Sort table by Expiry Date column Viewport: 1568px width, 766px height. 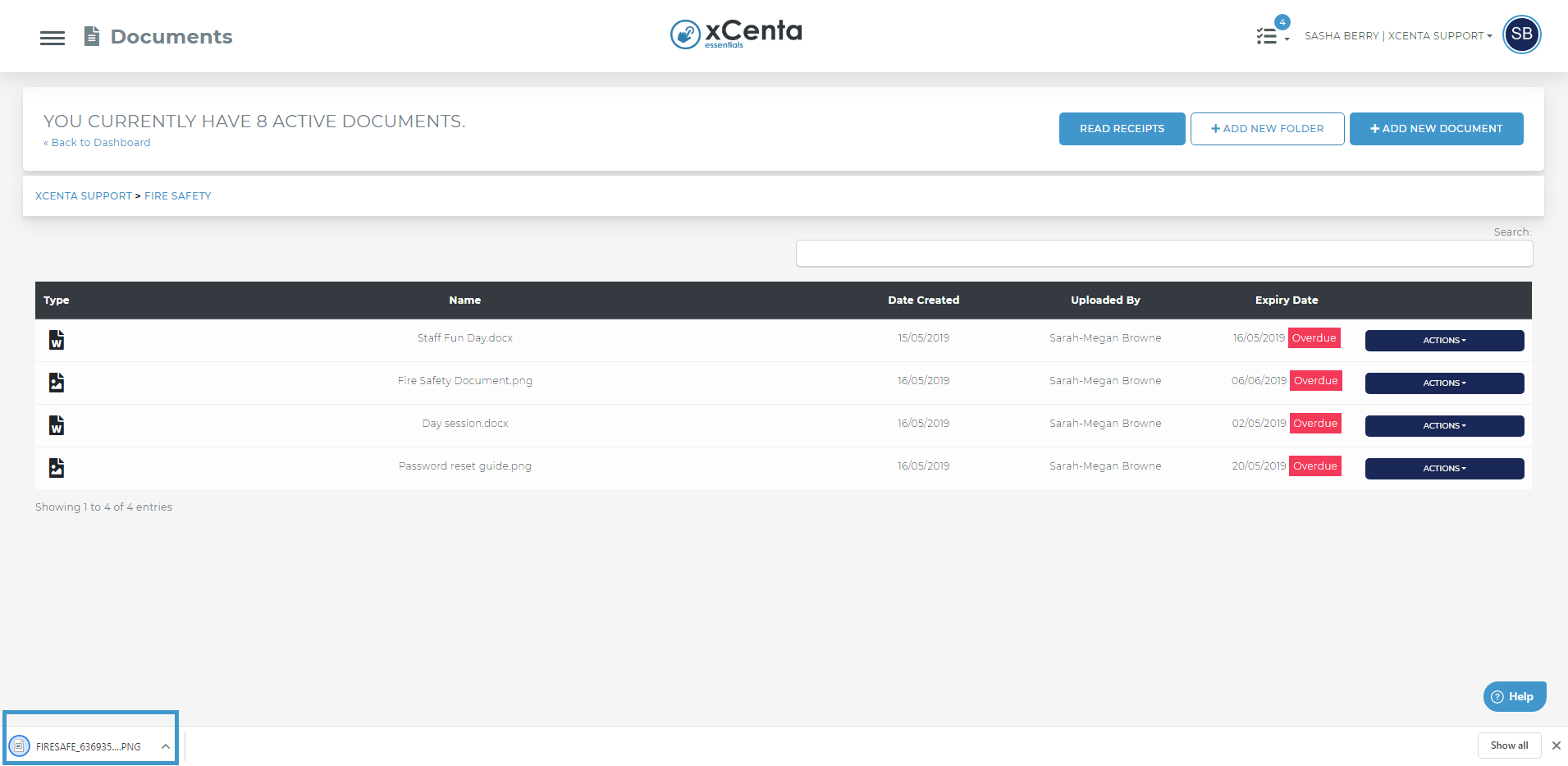pos(1286,300)
